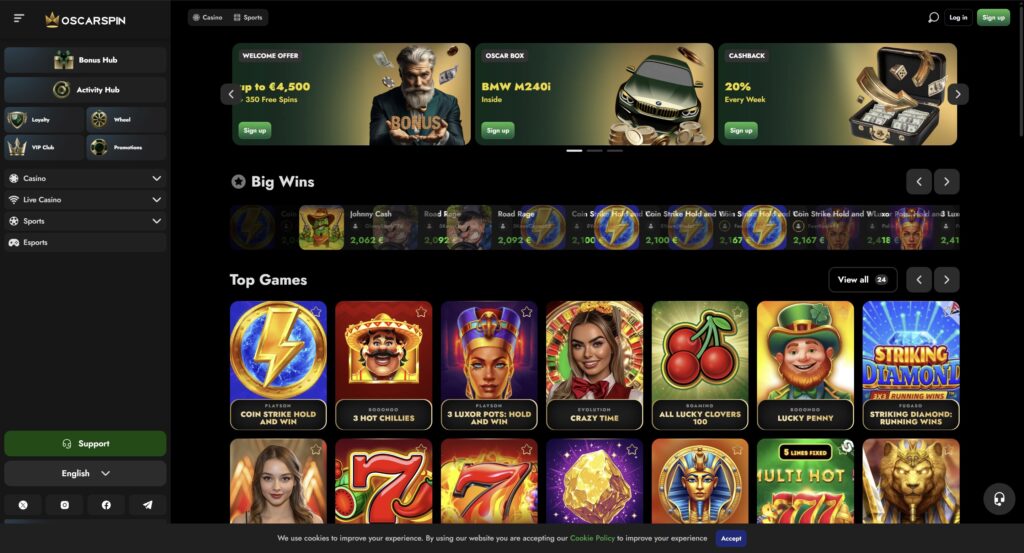Viewport: 1024px width, 553px height.
Task: Open Esports in sidebar menu
Action: coord(85,242)
